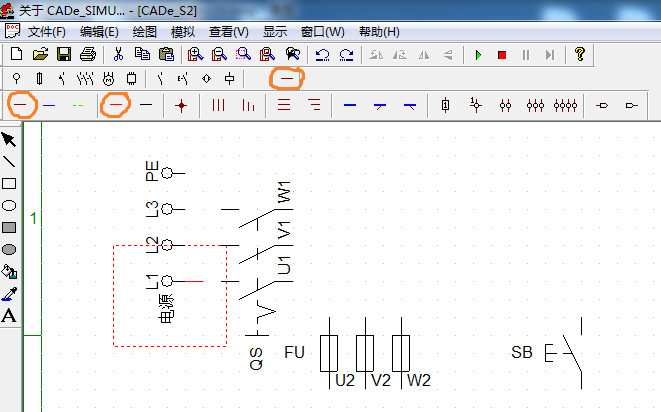
Task: Open the 编辑(E) menu
Action: coord(99,32)
